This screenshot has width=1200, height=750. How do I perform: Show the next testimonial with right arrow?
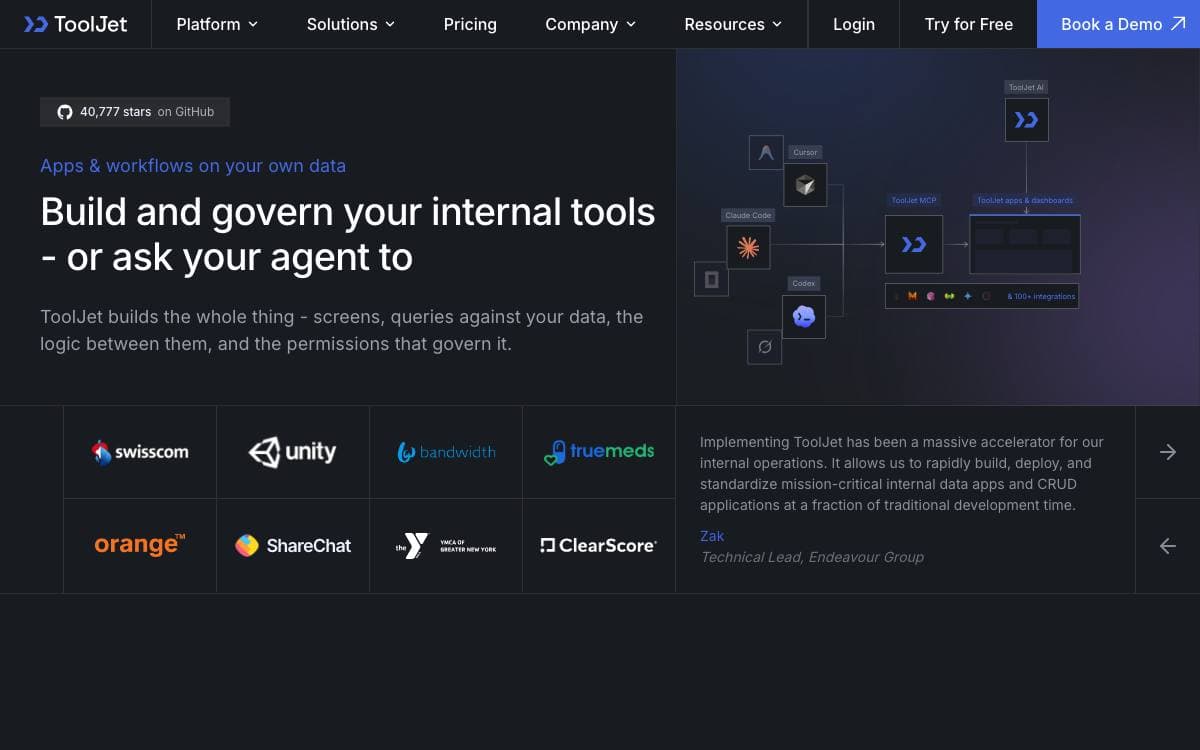pyautogui.click(x=1168, y=452)
